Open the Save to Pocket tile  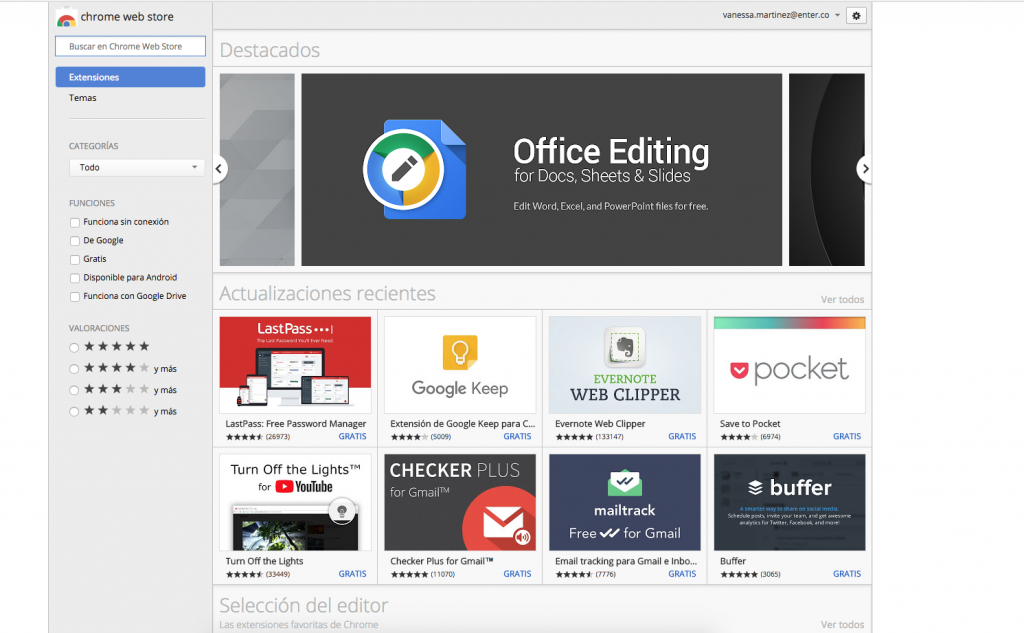789,365
